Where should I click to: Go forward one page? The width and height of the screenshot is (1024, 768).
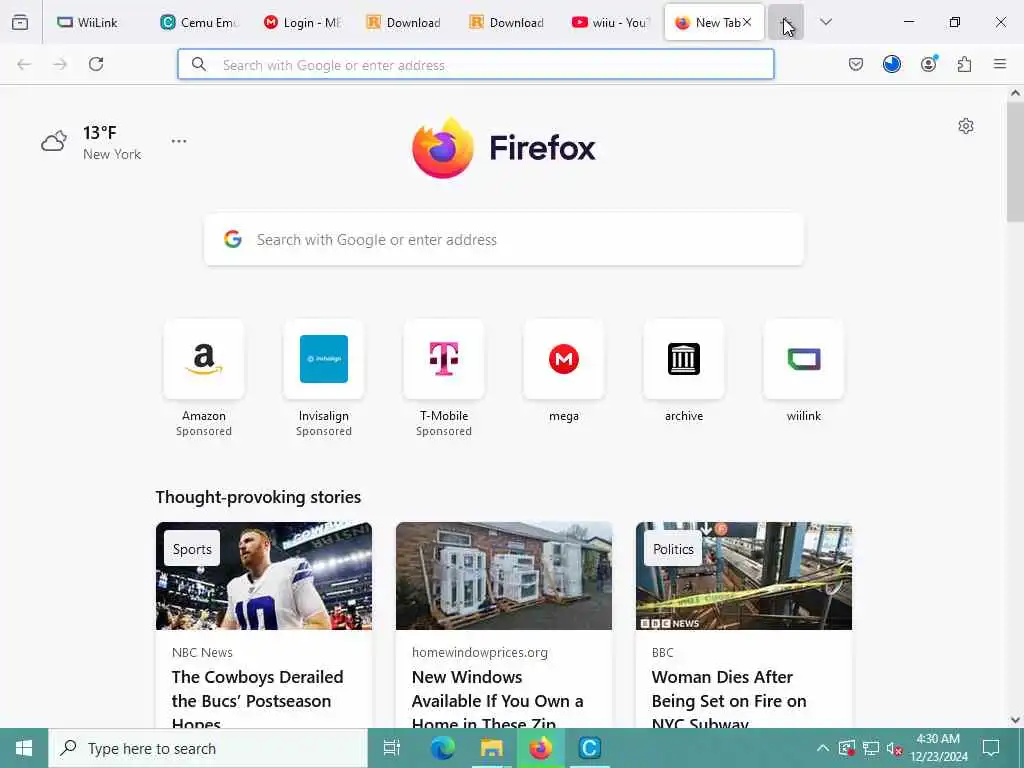(x=60, y=64)
